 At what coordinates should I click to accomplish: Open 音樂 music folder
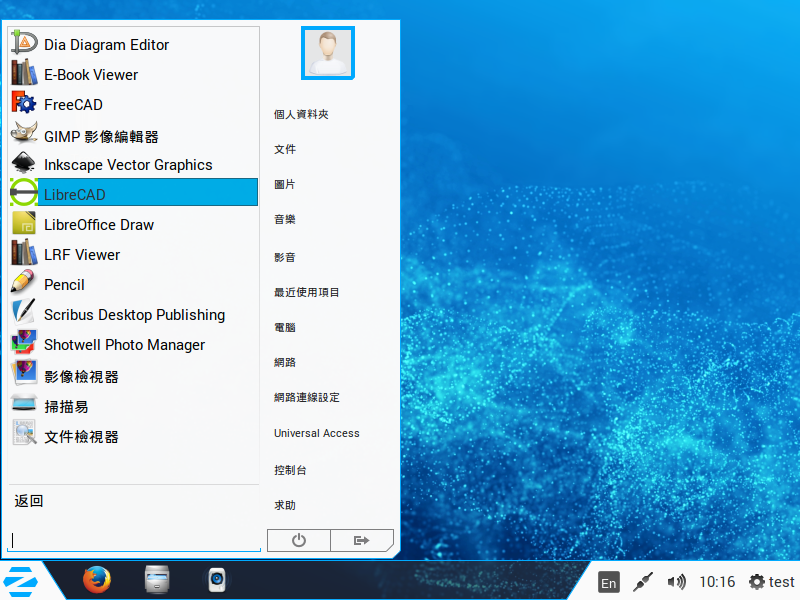[x=285, y=220]
